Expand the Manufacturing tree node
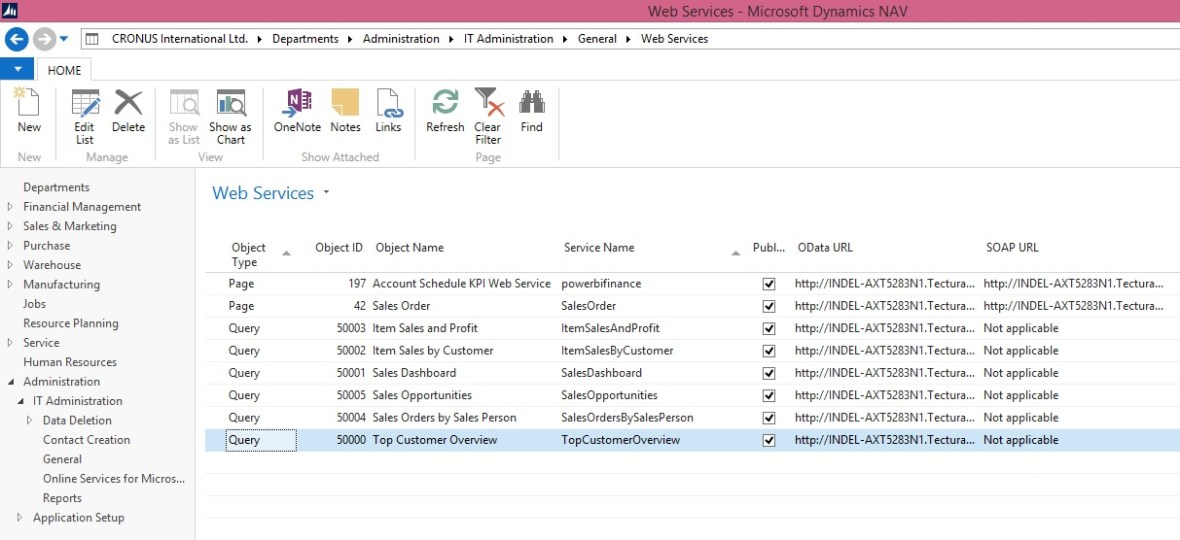The width and height of the screenshot is (1180, 540). click(10, 284)
